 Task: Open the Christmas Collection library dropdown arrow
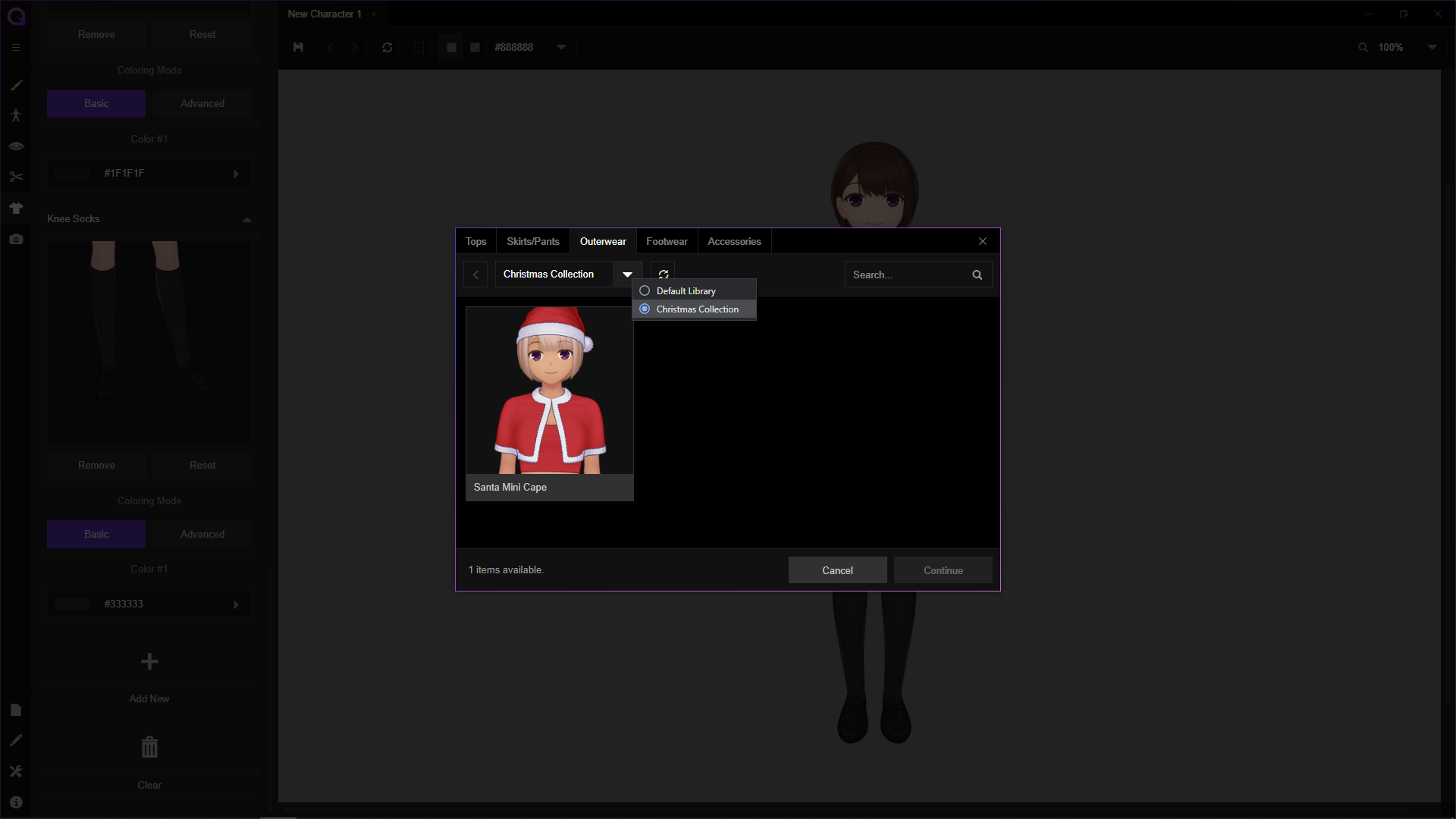pyautogui.click(x=627, y=275)
